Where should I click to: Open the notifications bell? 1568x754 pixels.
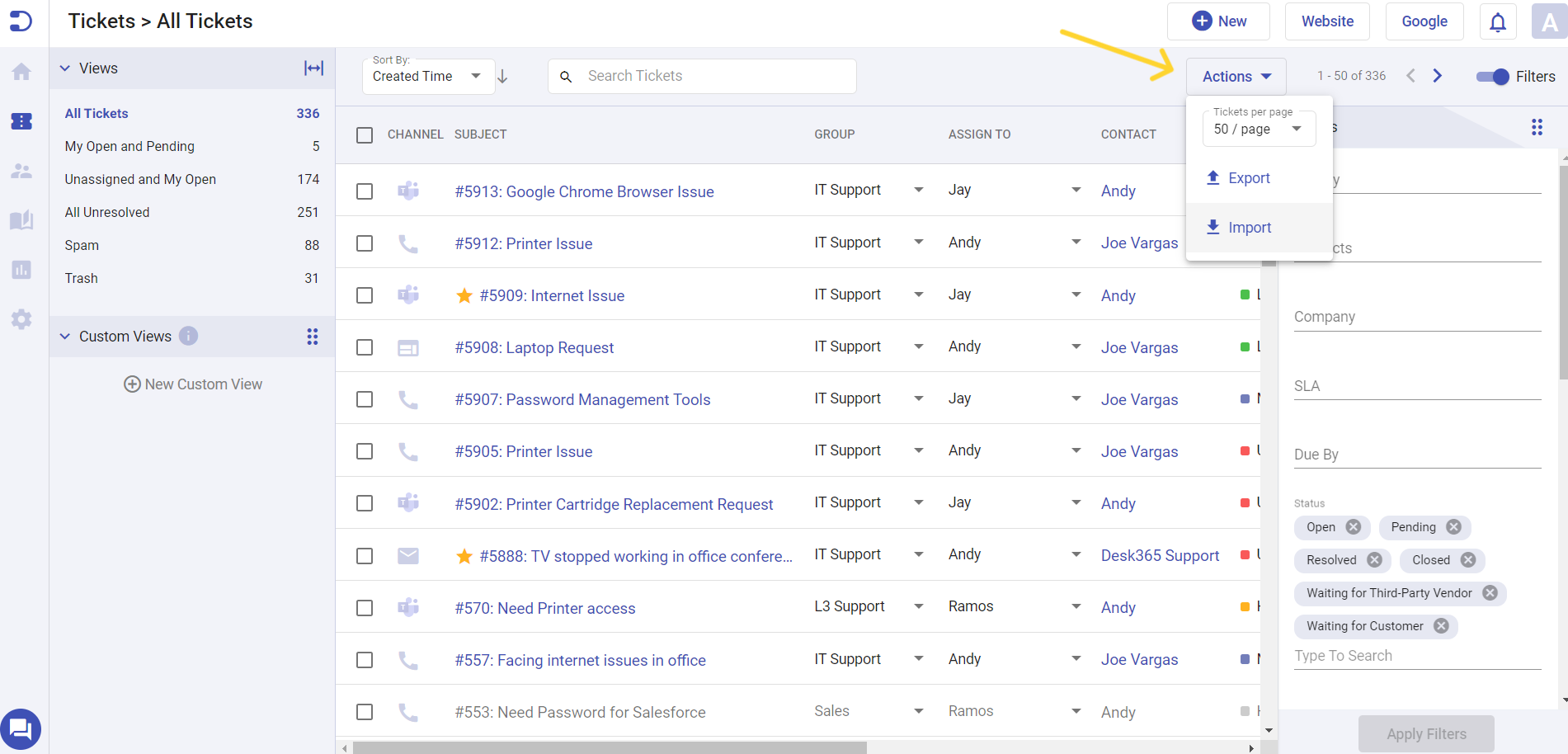1497,21
